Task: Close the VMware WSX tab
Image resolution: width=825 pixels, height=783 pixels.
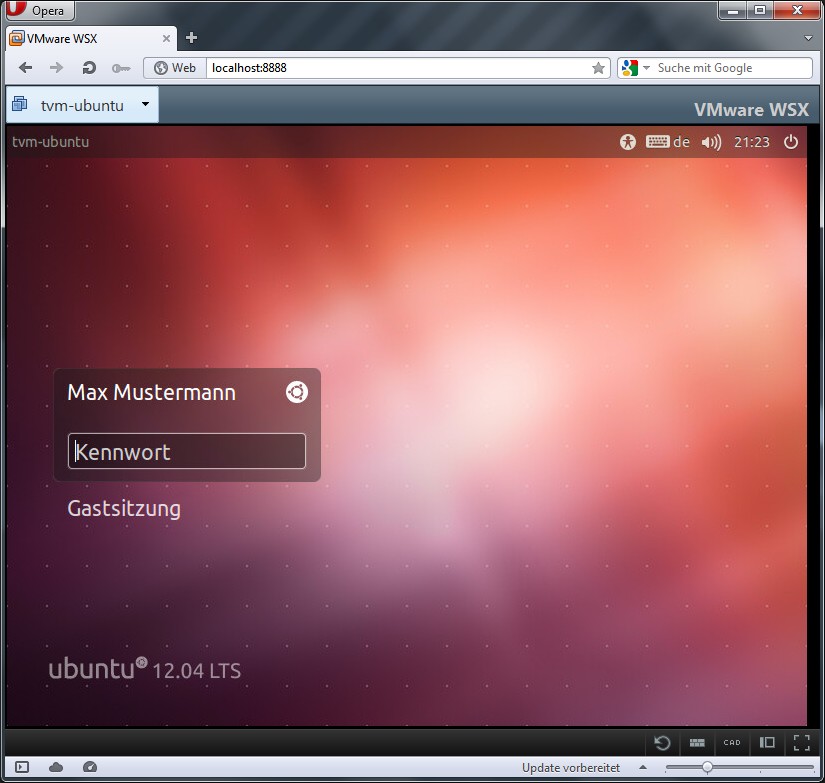Action: (x=166, y=38)
